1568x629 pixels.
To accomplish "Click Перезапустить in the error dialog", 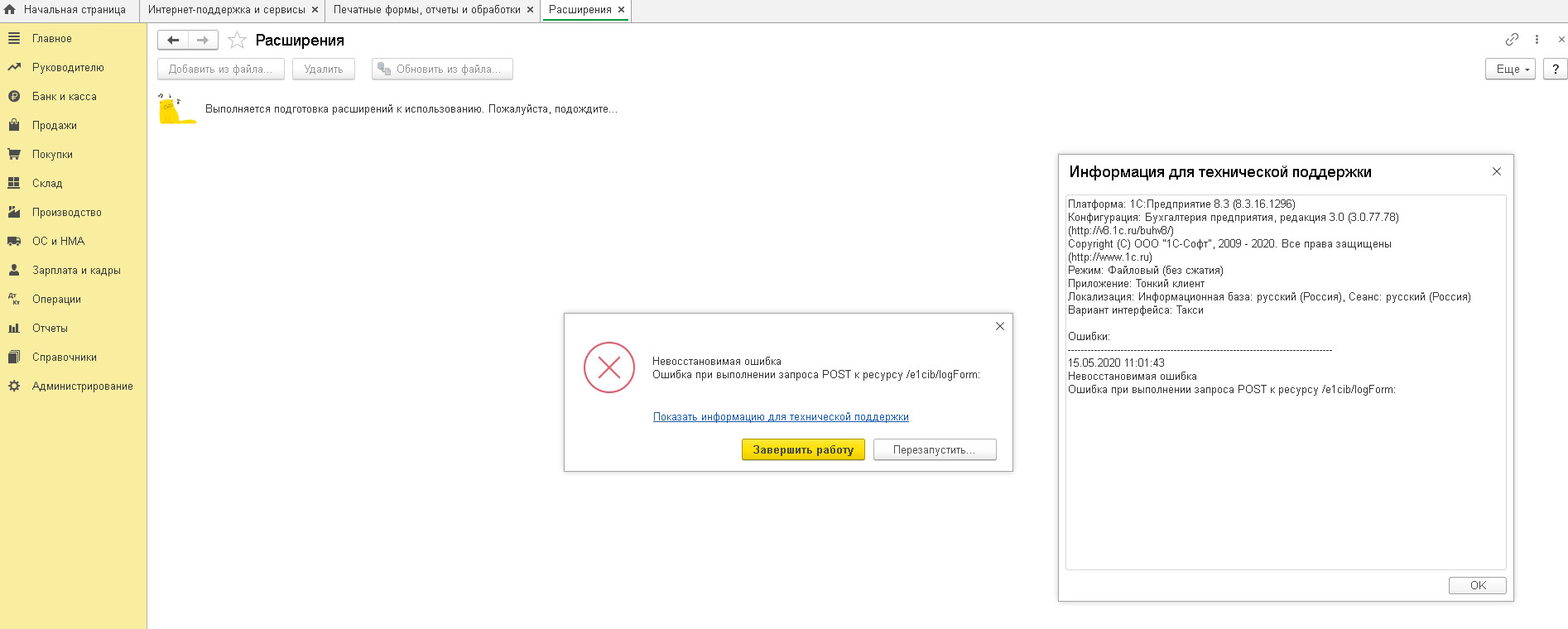I will point(935,449).
